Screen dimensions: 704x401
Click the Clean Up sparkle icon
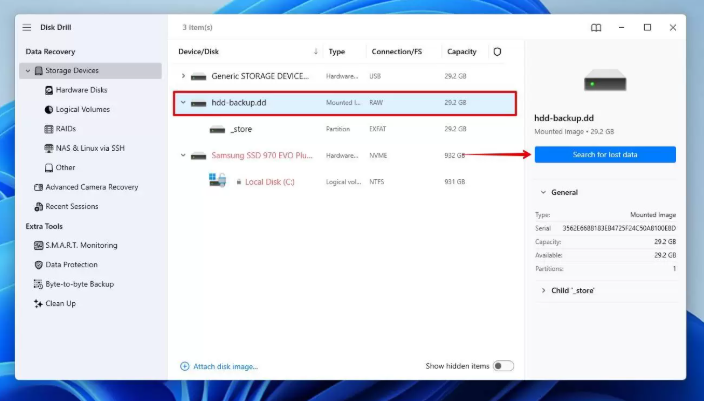(39, 304)
